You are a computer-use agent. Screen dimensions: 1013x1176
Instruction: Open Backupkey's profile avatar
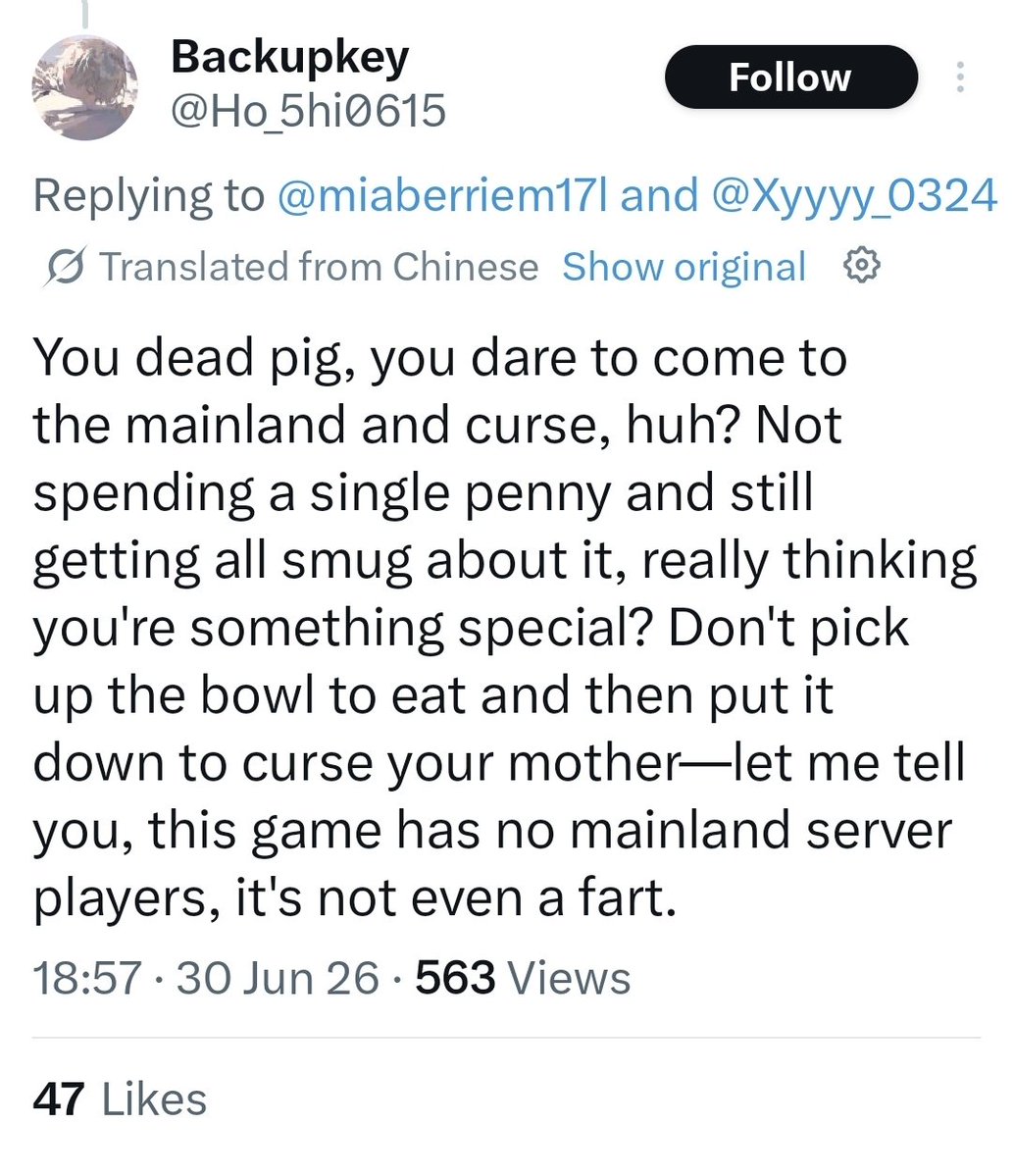84,87
